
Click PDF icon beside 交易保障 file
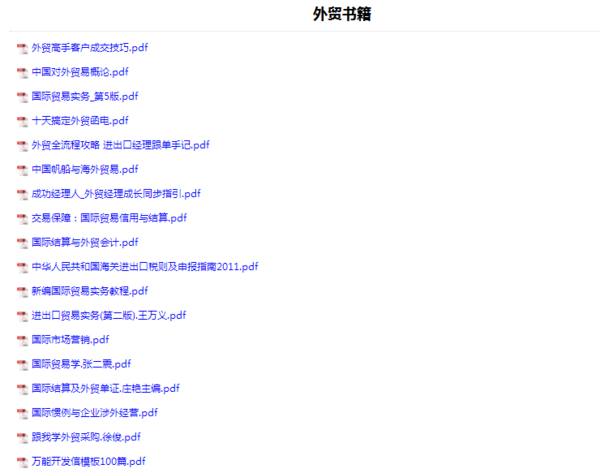22,219
